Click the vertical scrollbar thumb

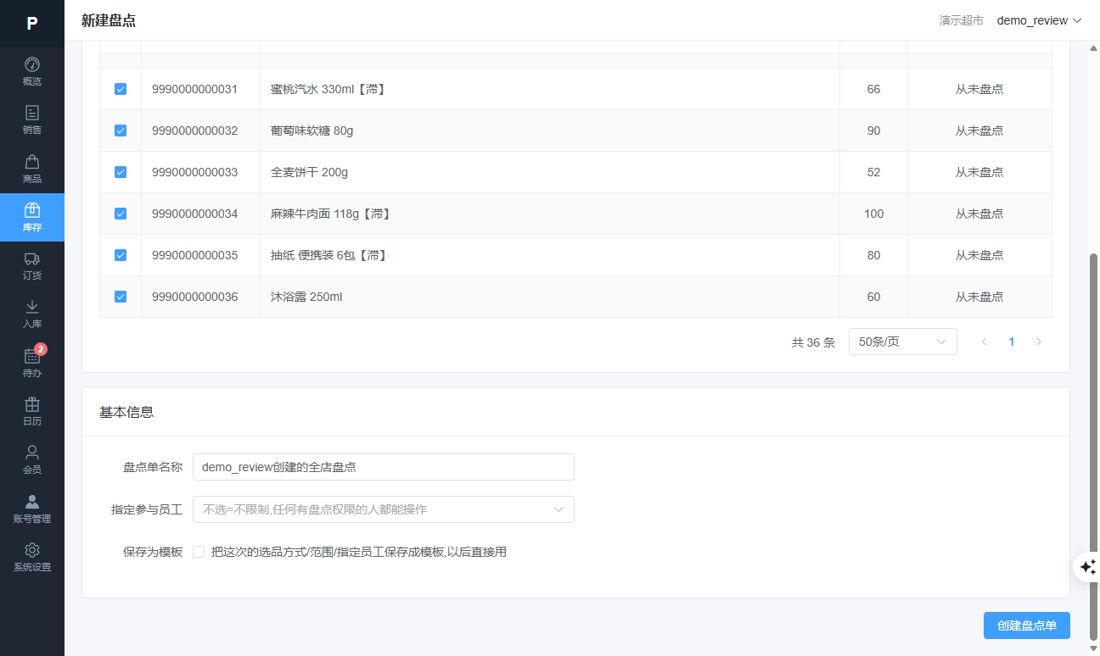point(1093,446)
